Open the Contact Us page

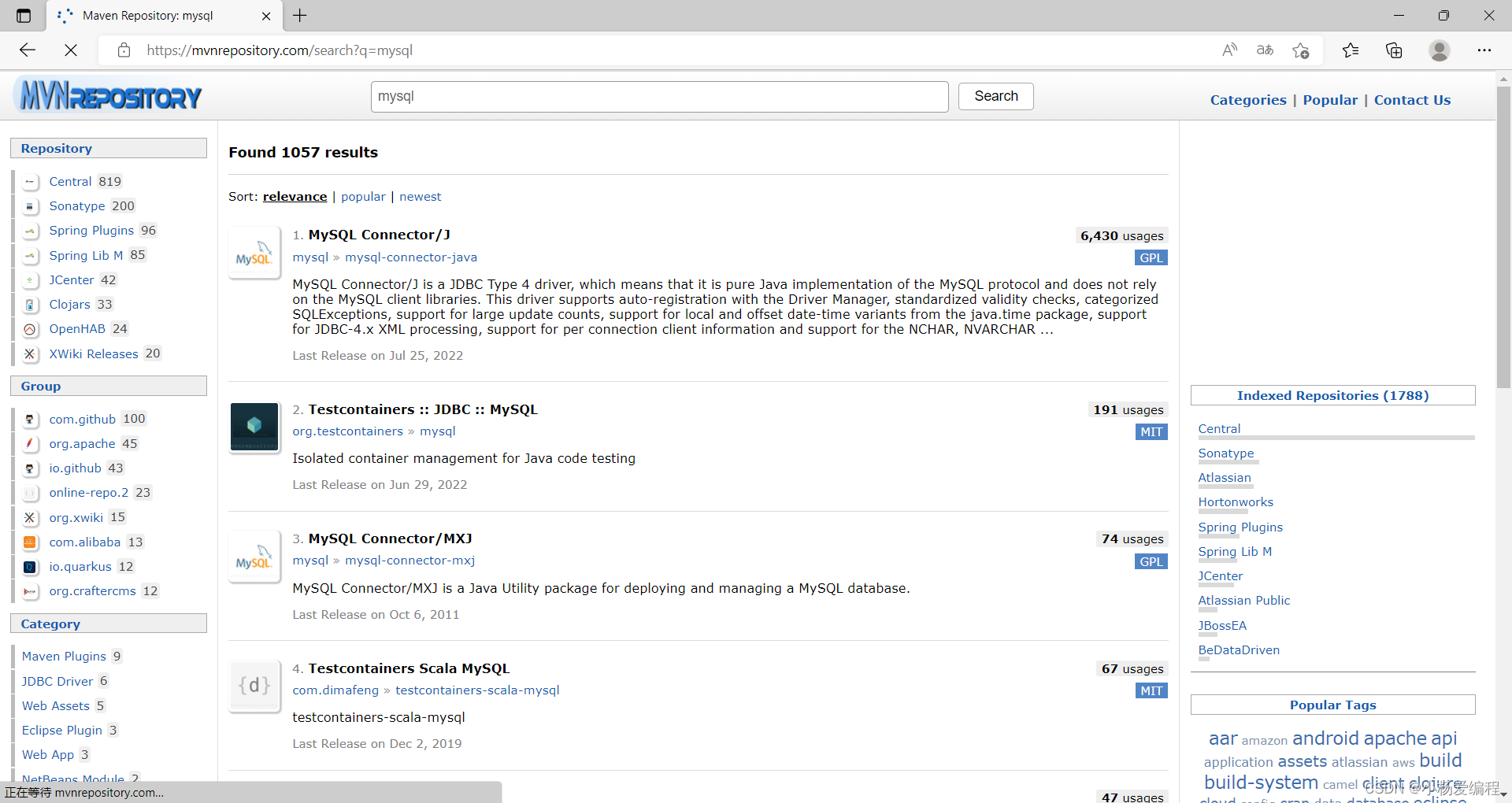point(1412,100)
